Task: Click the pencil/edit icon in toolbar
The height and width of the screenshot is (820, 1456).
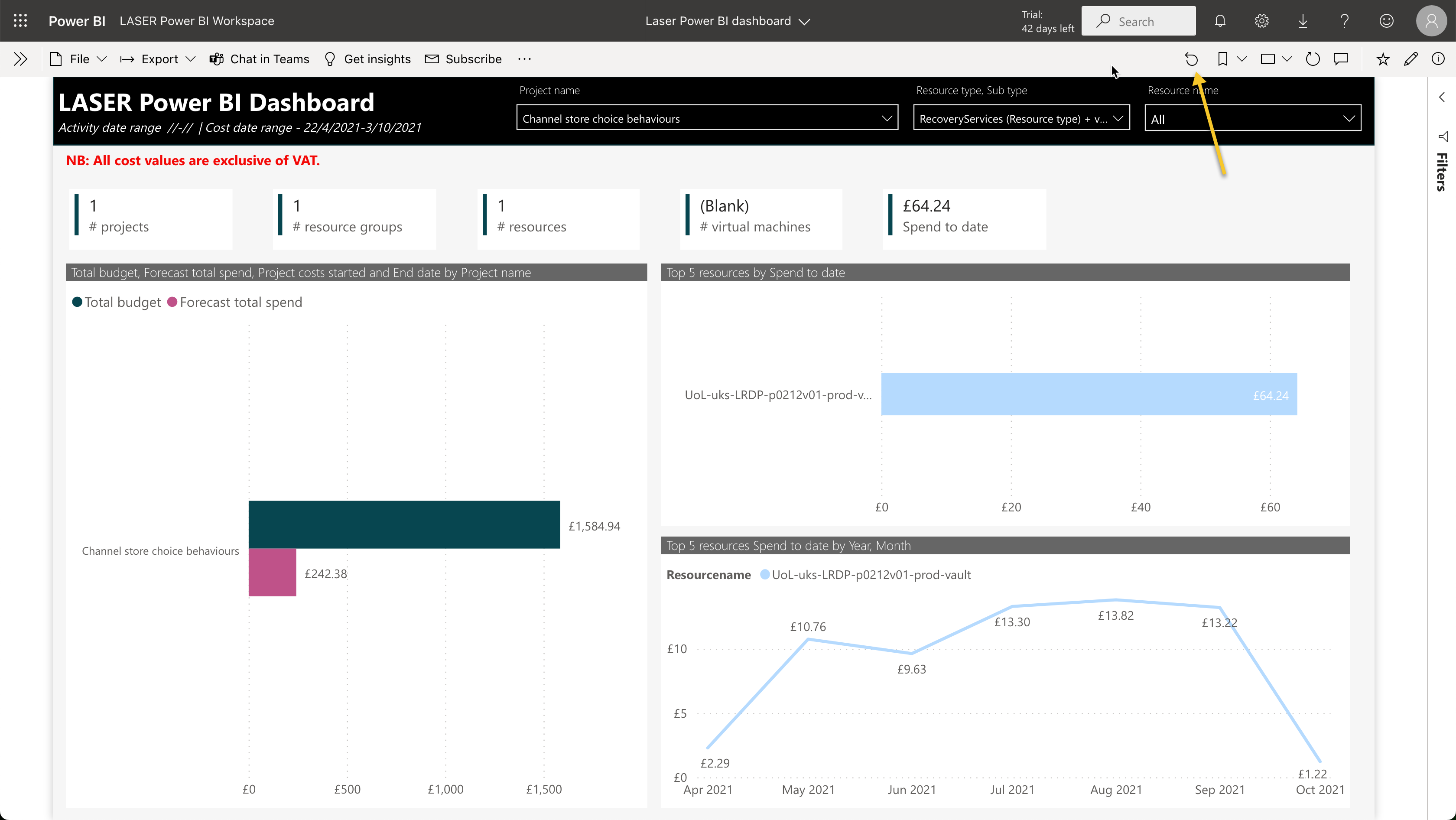Action: [x=1412, y=59]
